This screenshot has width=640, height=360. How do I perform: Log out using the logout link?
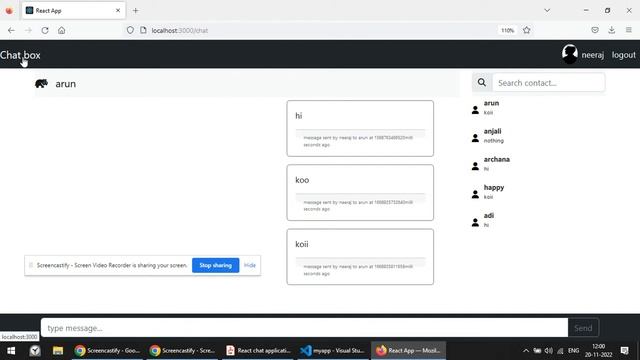[623, 55]
